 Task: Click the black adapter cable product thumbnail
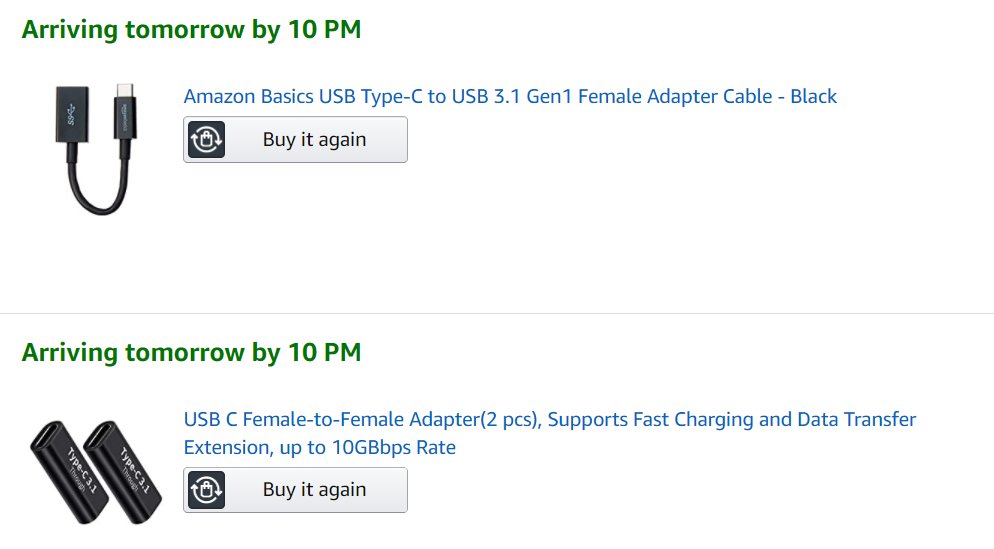(x=96, y=149)
